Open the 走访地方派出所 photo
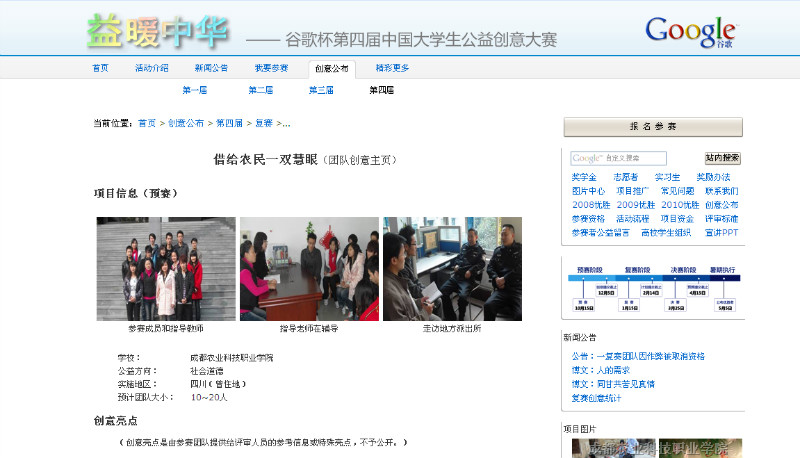This screenshot has height=458, width=800. tap(453, 269)
